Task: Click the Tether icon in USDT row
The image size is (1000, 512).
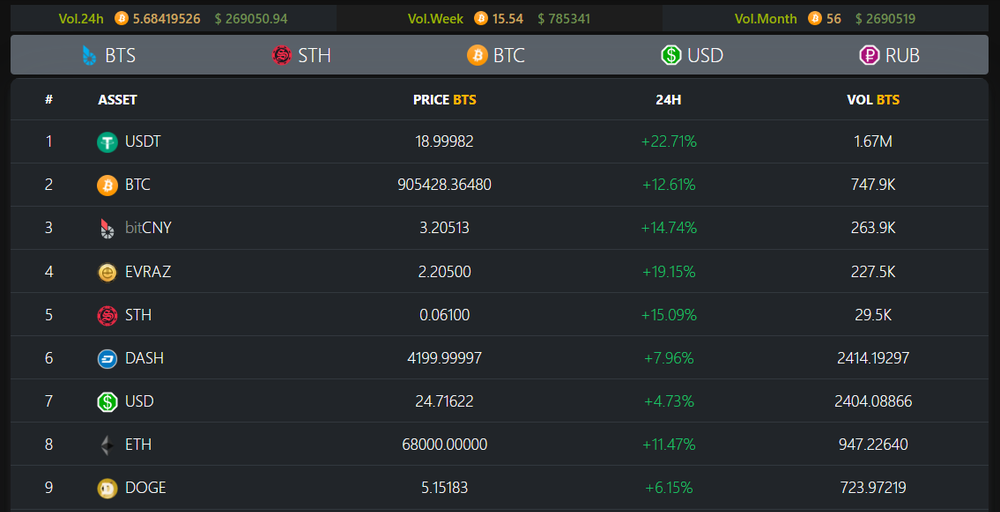Action: click(107, 142)
